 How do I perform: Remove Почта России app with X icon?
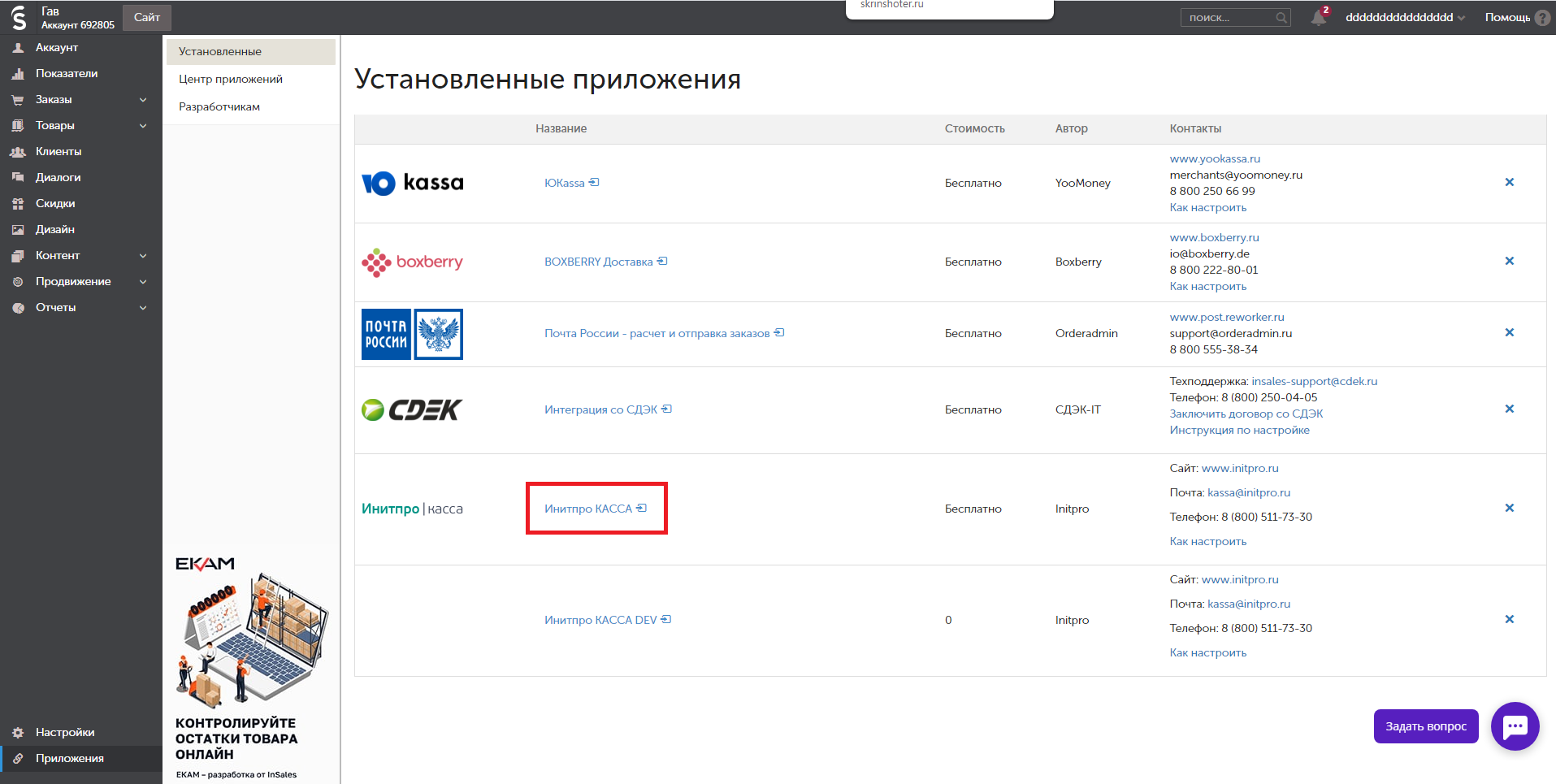click(1510, 332)
